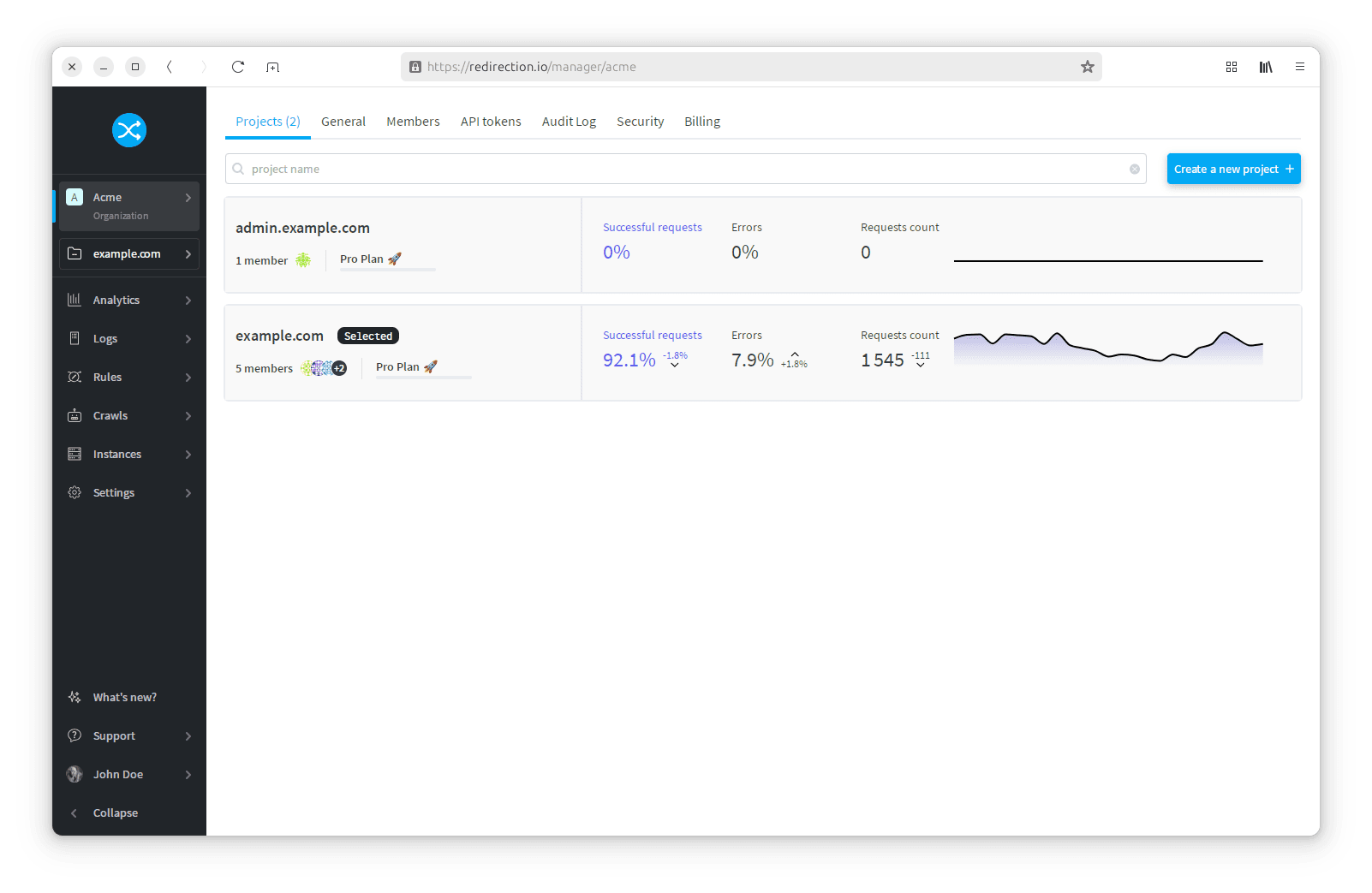1372x893 pixels.
Task: Open the Security tab
Action: point(641,122)
